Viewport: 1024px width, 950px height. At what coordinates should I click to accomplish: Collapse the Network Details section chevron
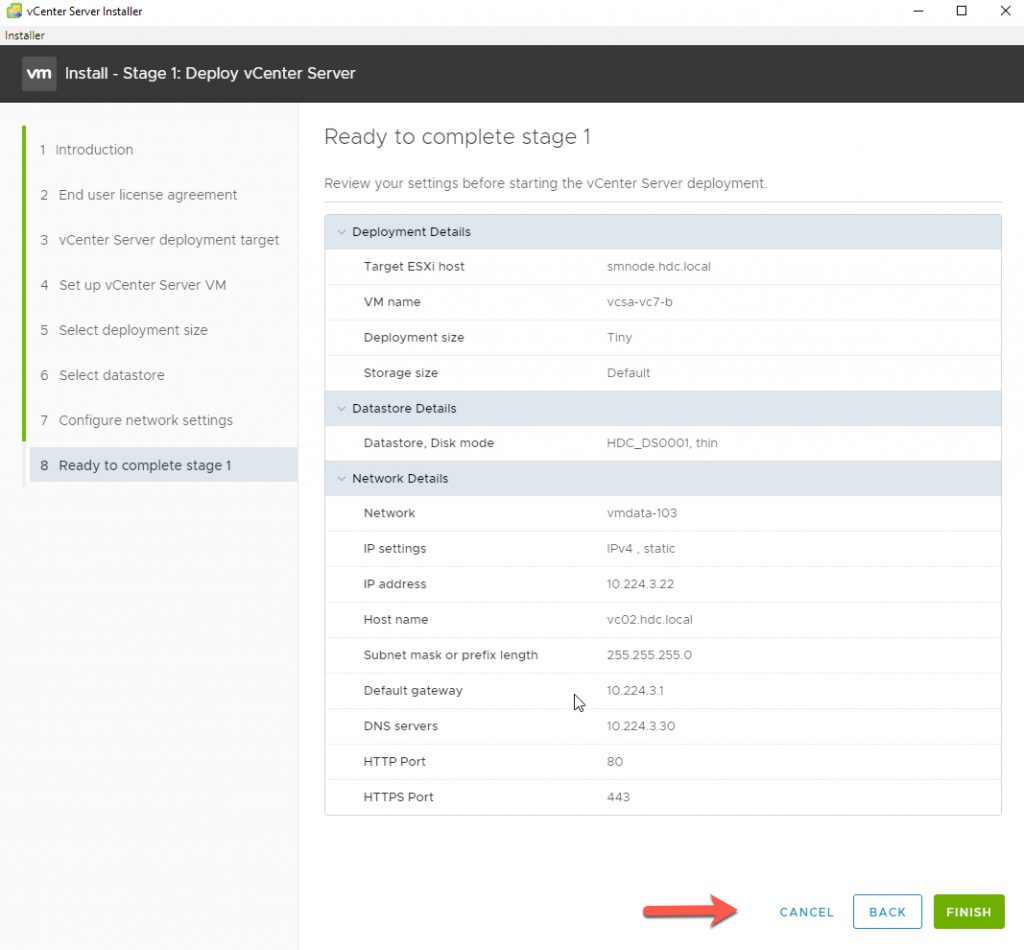pos(341,479)
